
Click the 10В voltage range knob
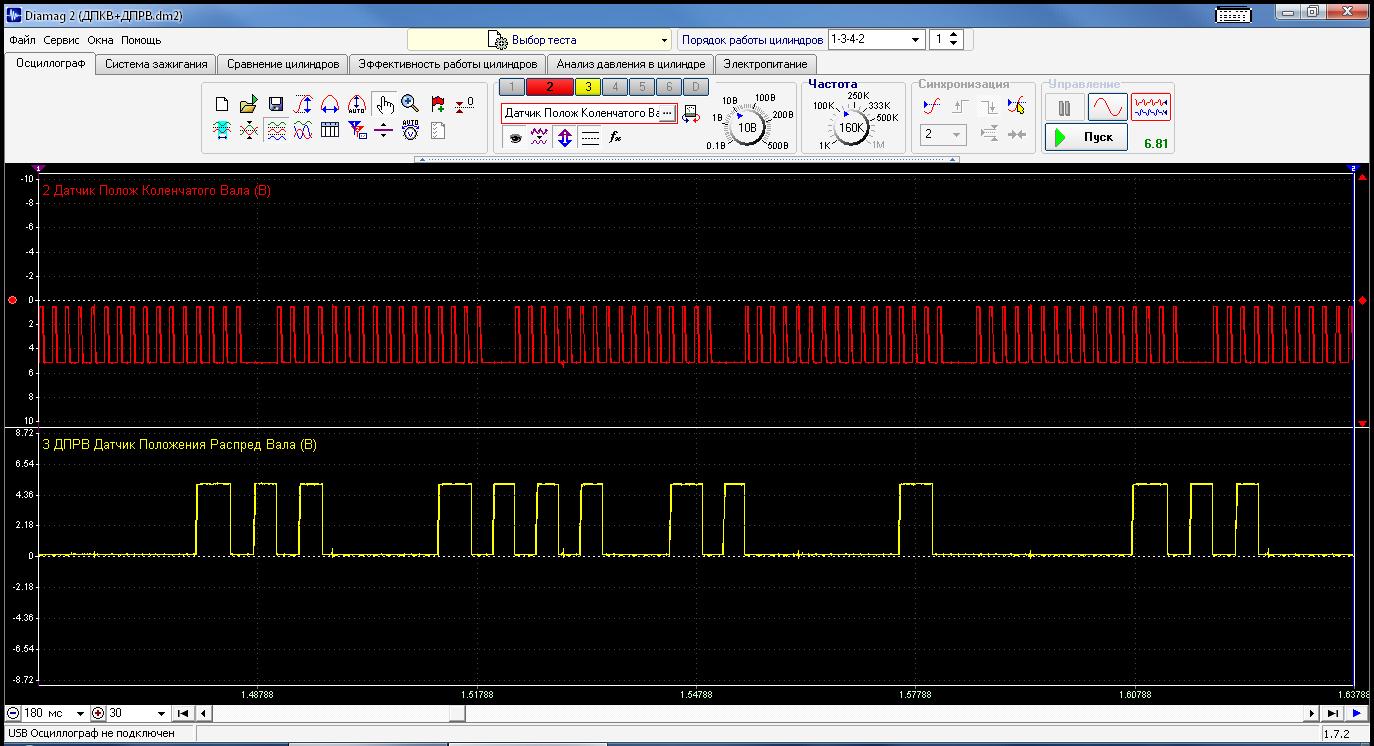747,126
